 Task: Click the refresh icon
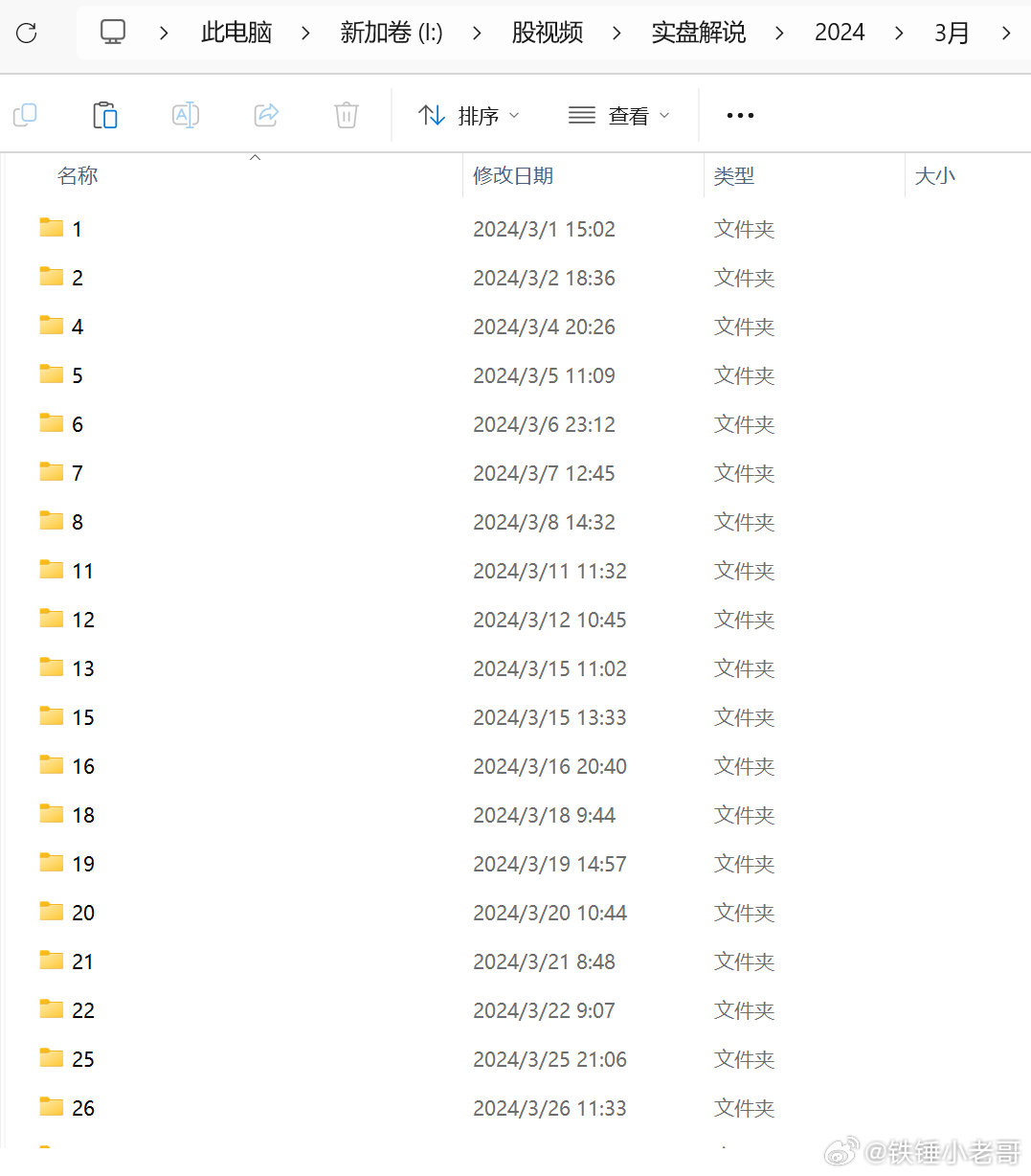[x=27, y=33]
